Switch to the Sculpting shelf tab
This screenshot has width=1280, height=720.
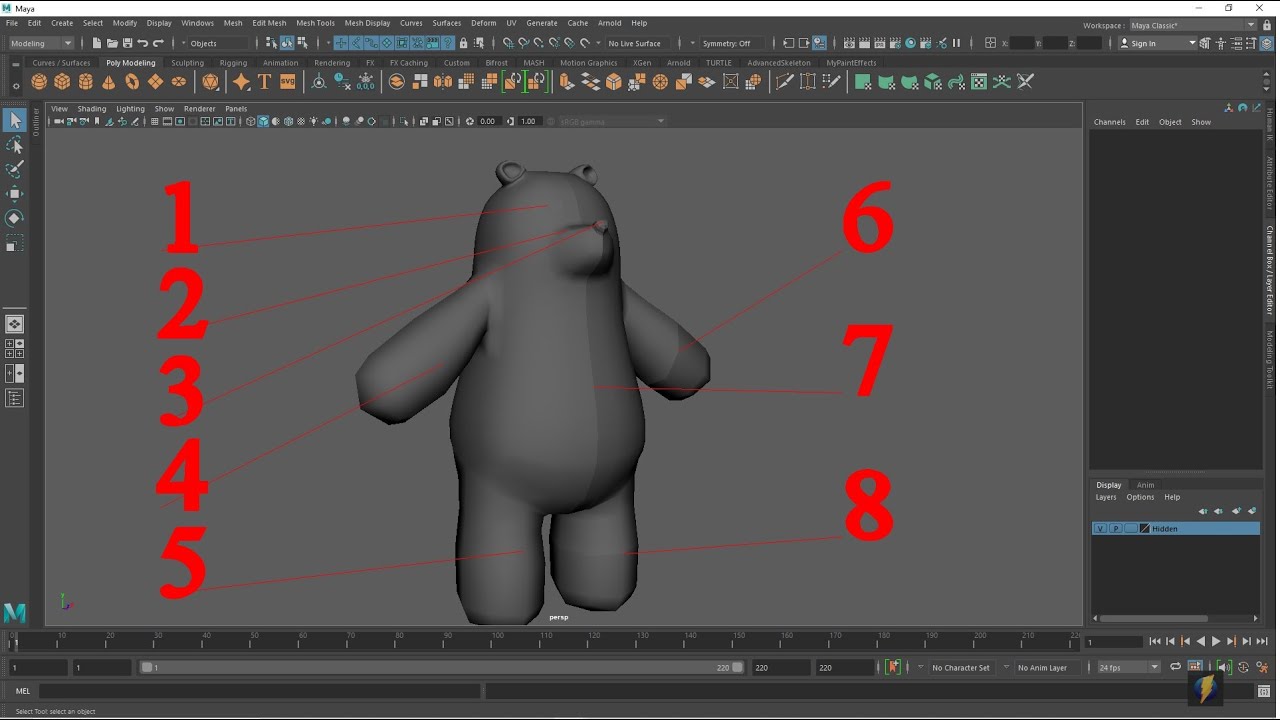pyautogui.click(x=187, y=62)
